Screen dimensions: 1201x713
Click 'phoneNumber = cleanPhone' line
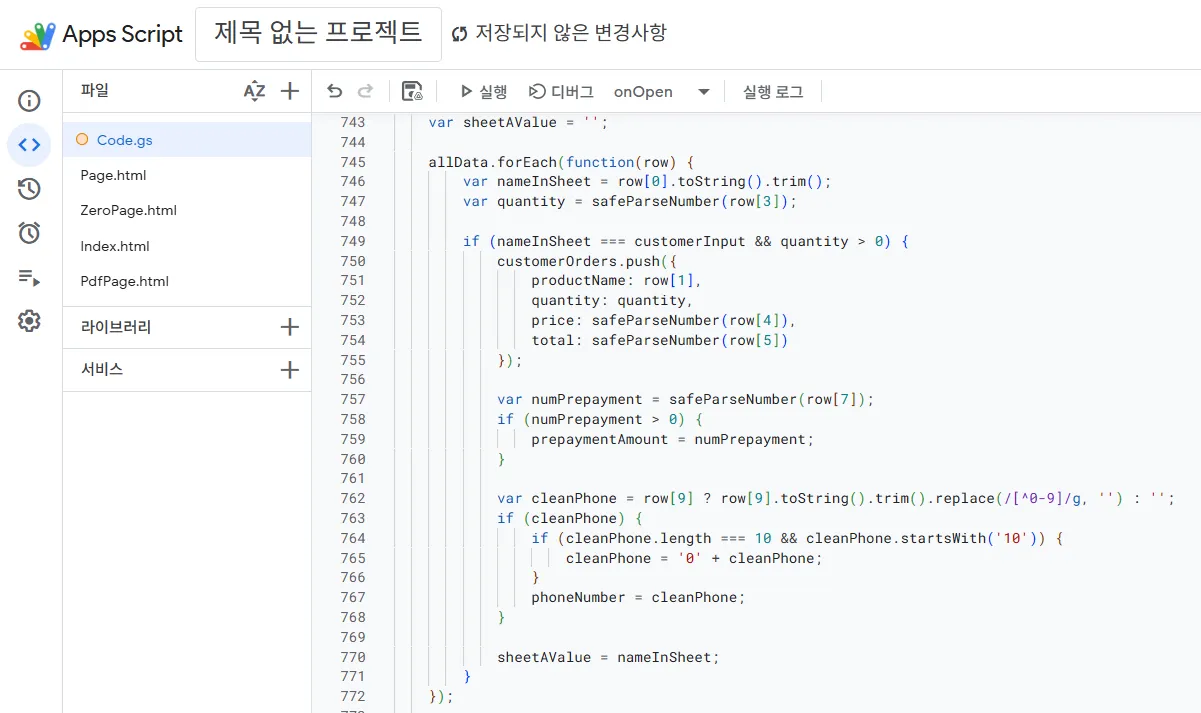coord(639,597)
